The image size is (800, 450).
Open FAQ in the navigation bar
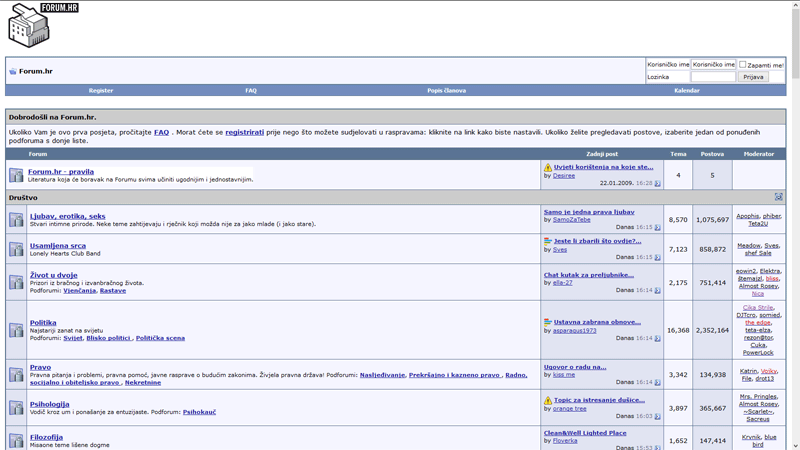coord(251,90)
